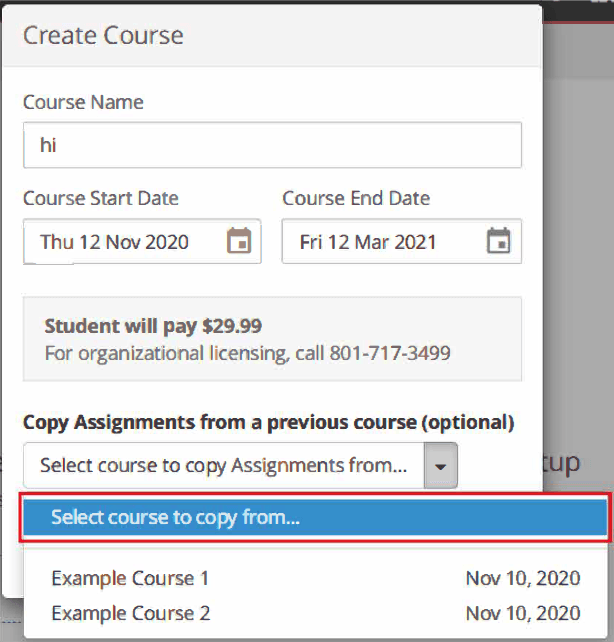Click the 'Course Name' label
The image size is (614, 642).
83,102
